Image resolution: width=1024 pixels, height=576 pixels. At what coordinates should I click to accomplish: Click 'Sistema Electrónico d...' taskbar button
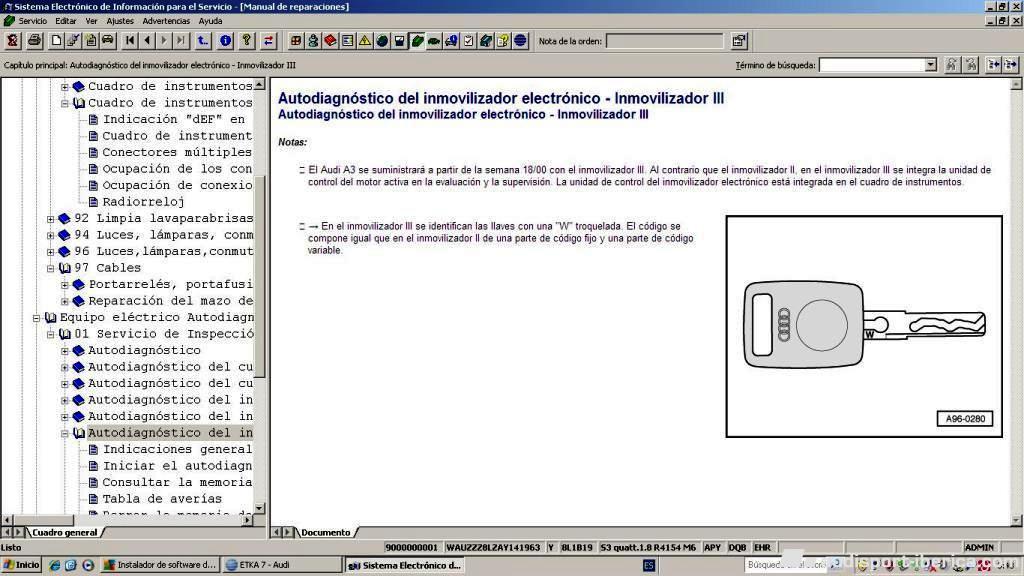pos(405,565)
